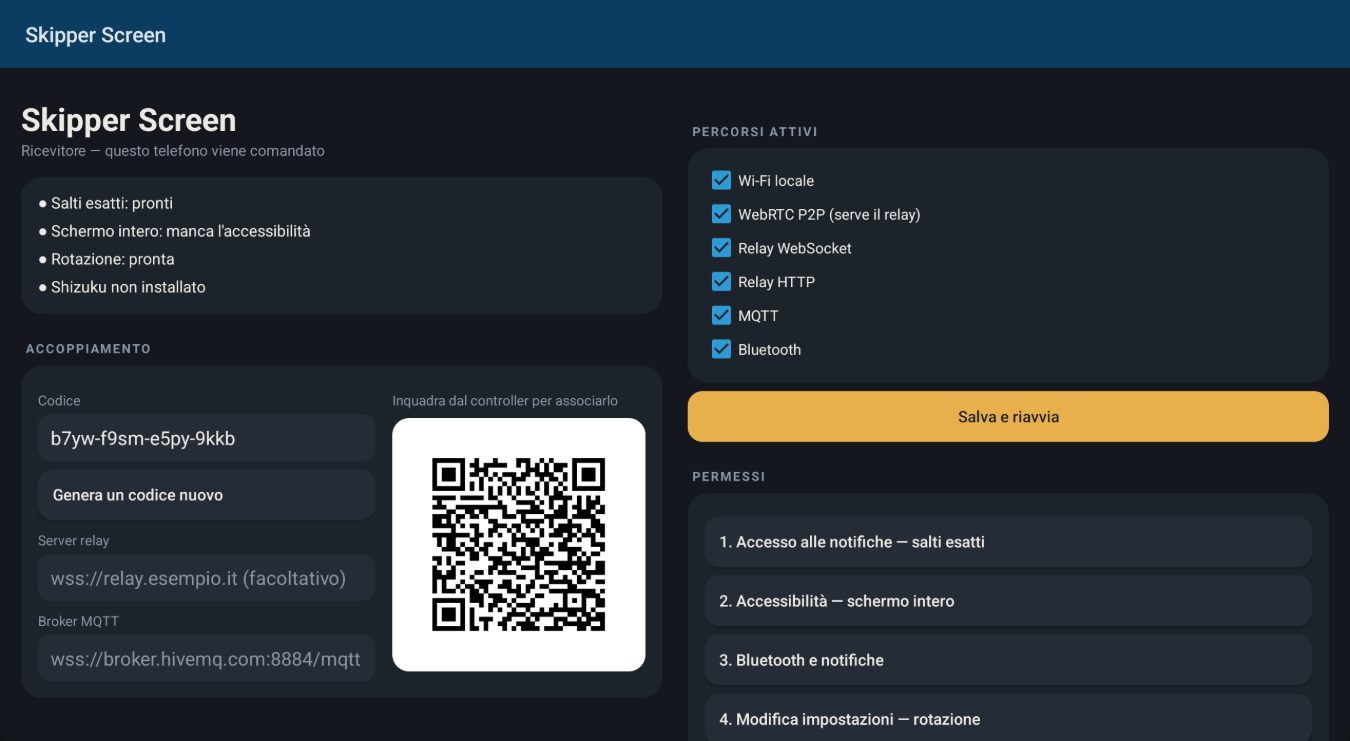Click 'Inquadra dal controller per associarlo' label

point(505,401)
